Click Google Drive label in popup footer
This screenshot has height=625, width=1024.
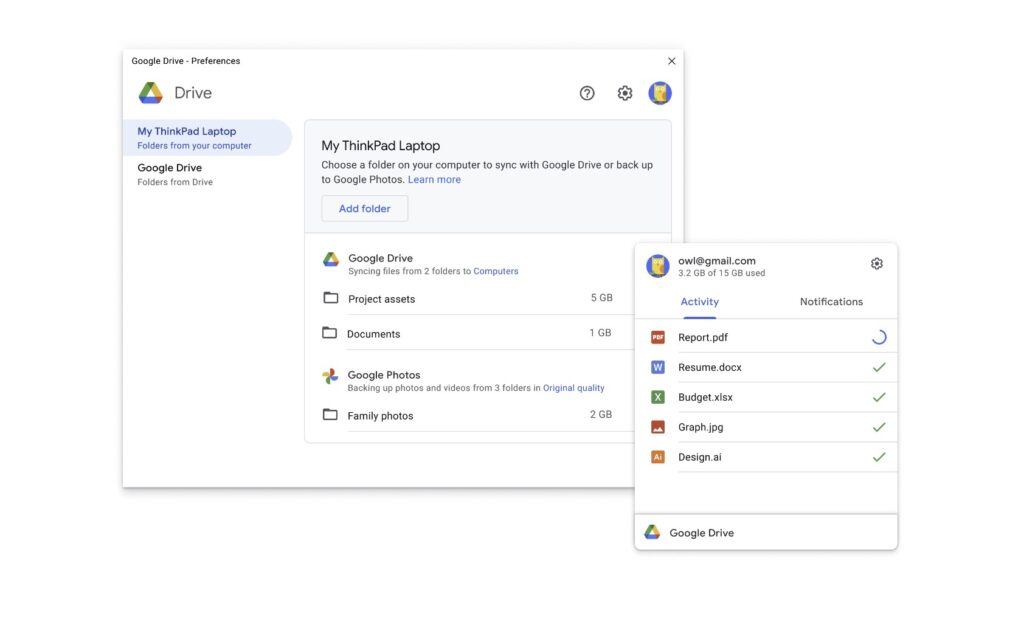(701, 533)
